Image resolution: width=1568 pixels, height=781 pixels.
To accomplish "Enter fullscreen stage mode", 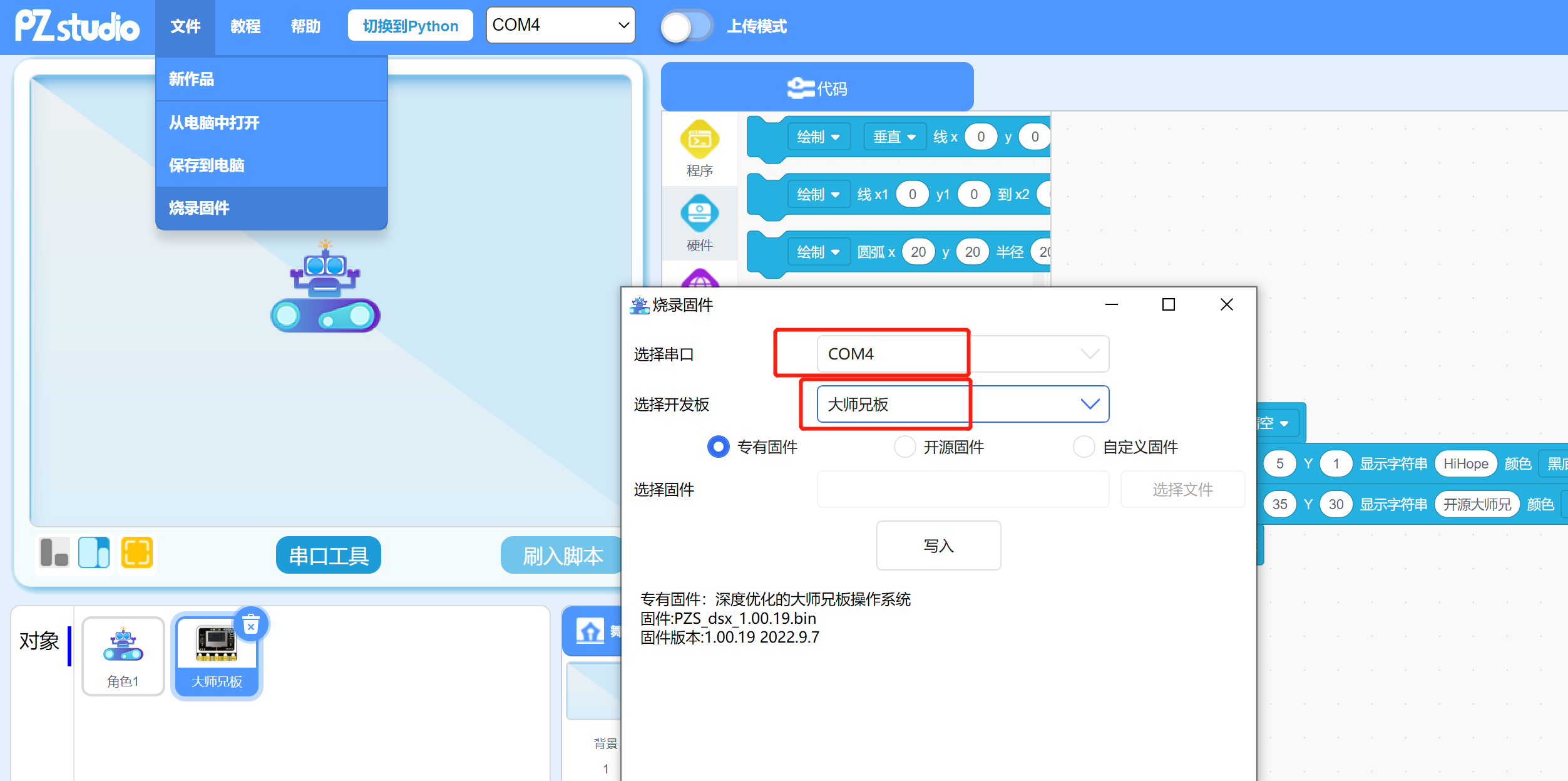I will click(137, 553).
